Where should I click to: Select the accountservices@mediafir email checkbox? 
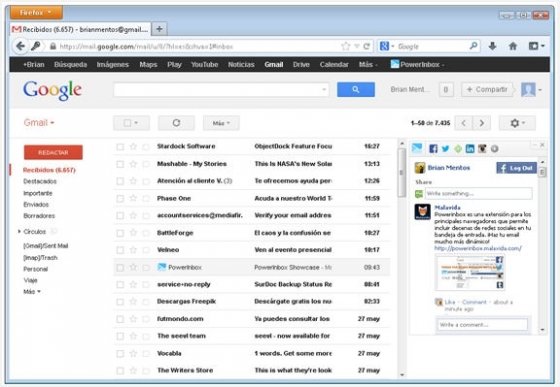pos(120,216)
